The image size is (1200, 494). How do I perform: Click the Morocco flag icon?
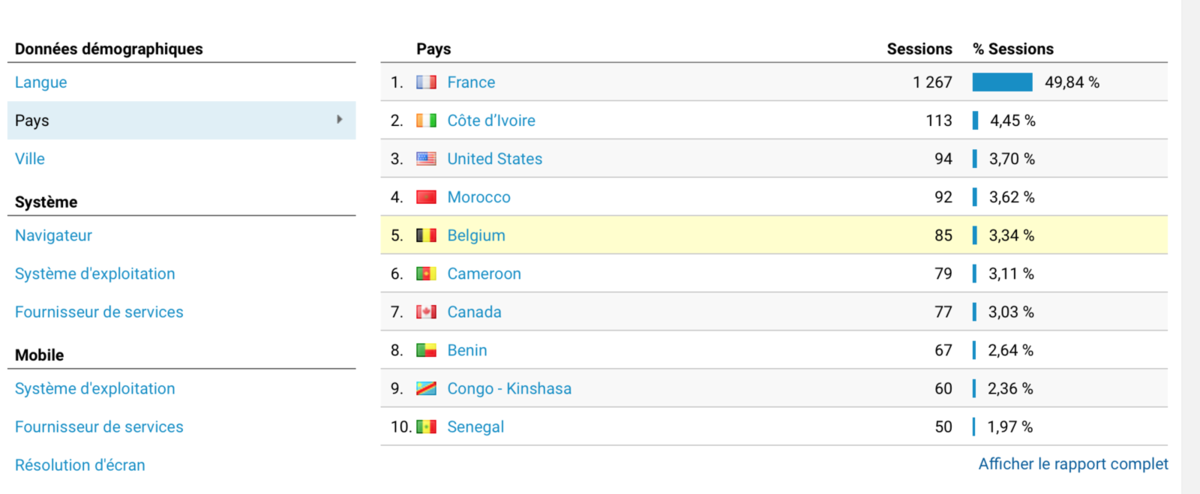coord(426,198)
